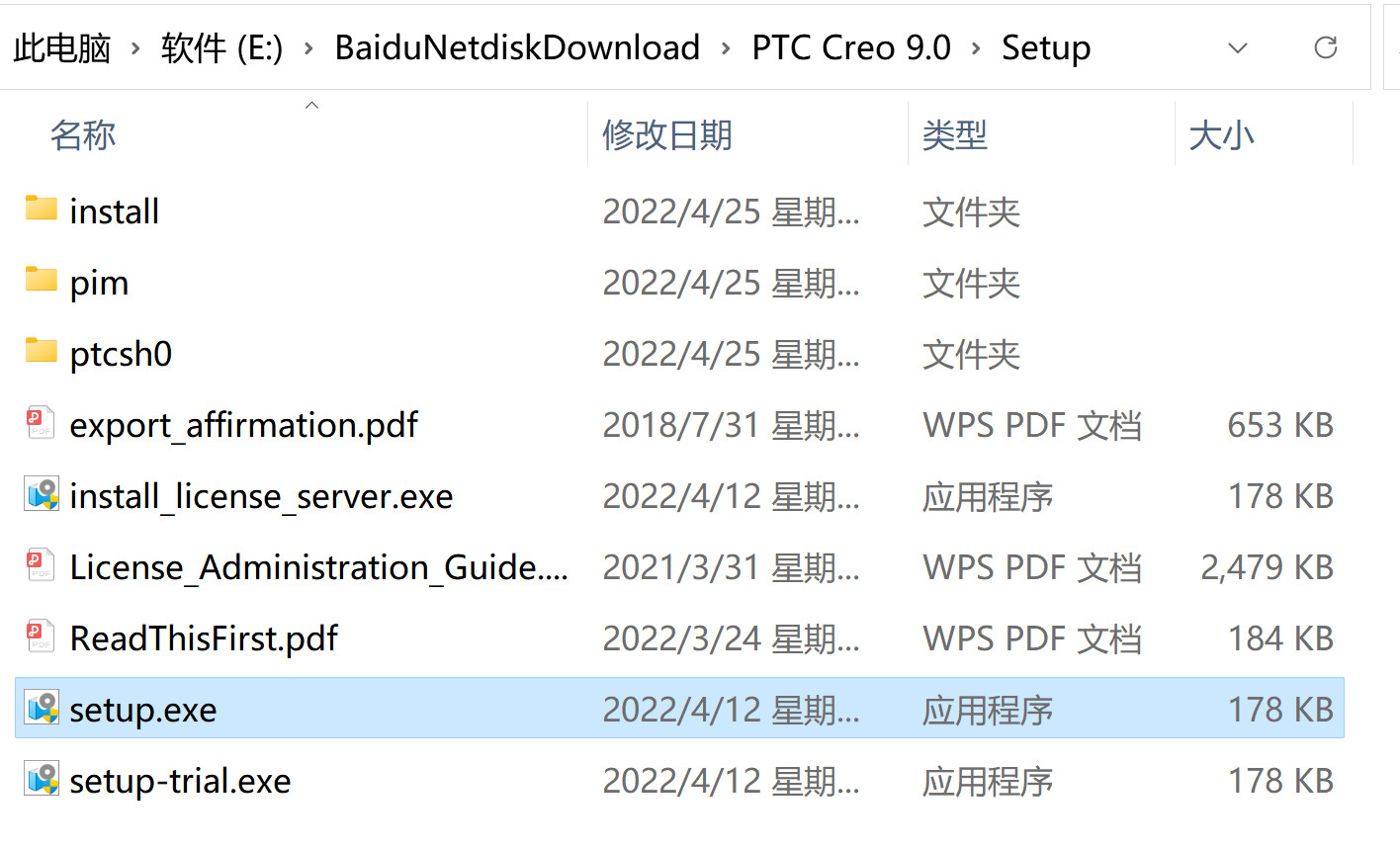Click the License_Administration_Guide PDF icon
The image size is (1400, 849).
pos(41,565)
